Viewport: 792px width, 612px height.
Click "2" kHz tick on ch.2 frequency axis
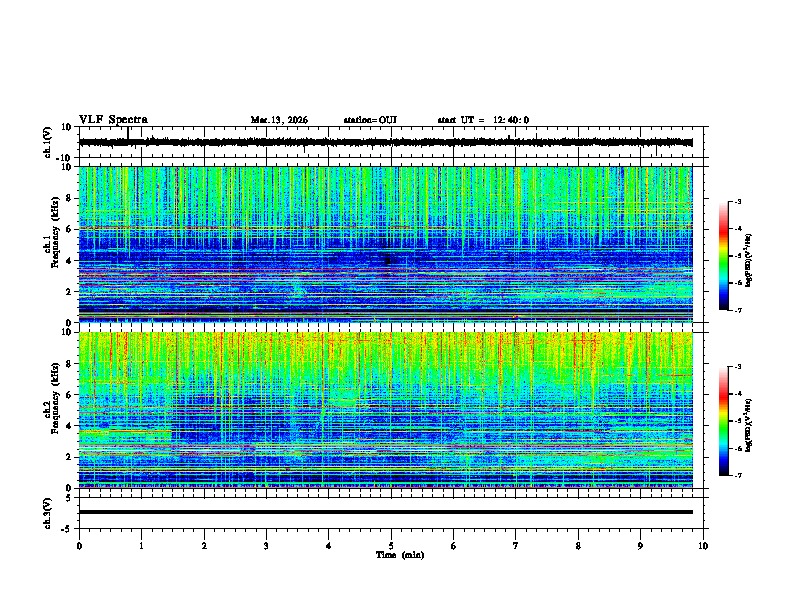(70, 457)
